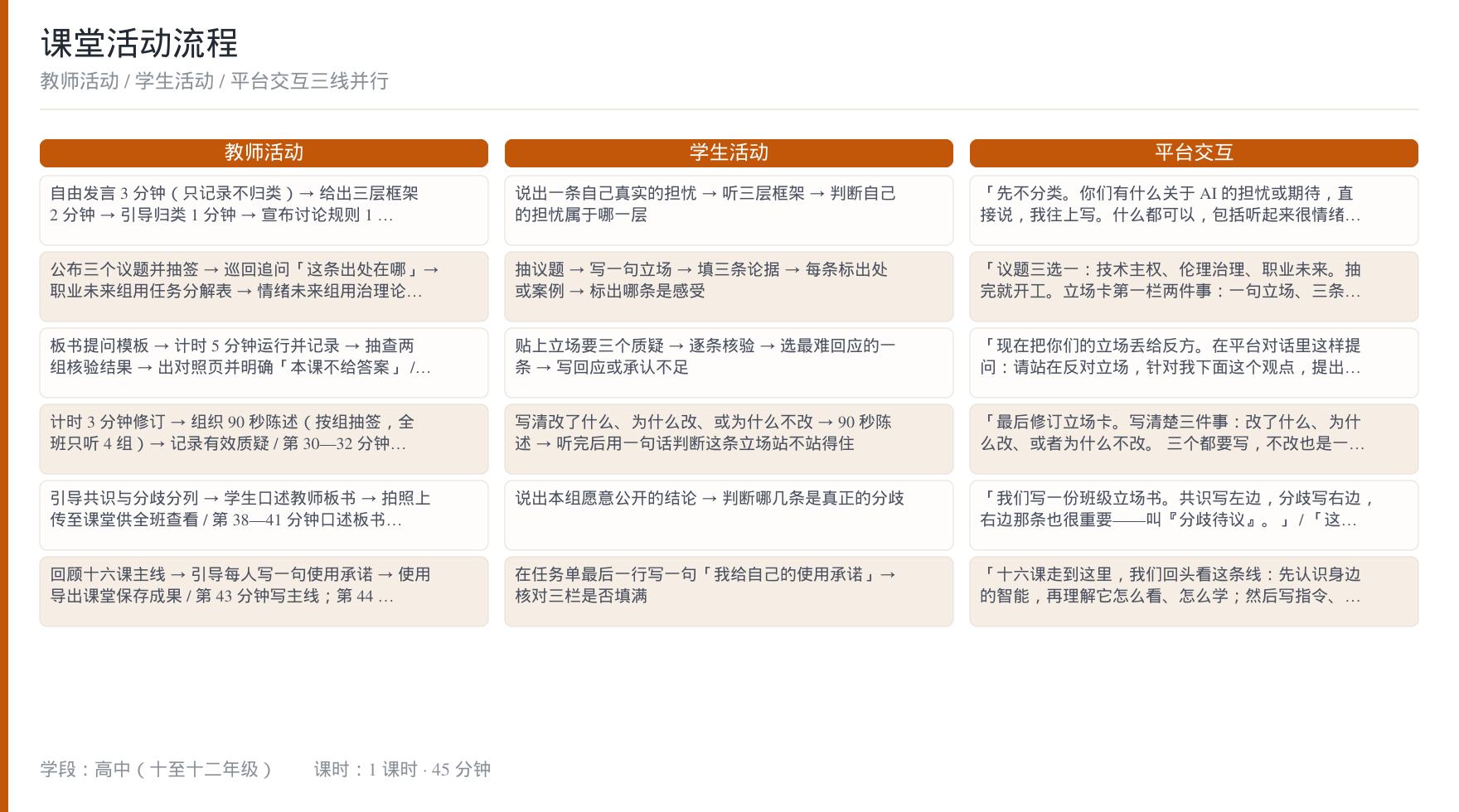Select platform card starting 先不分类
The height and width of the screenshot is (812, 1459).
click(x=1194, y=210)
